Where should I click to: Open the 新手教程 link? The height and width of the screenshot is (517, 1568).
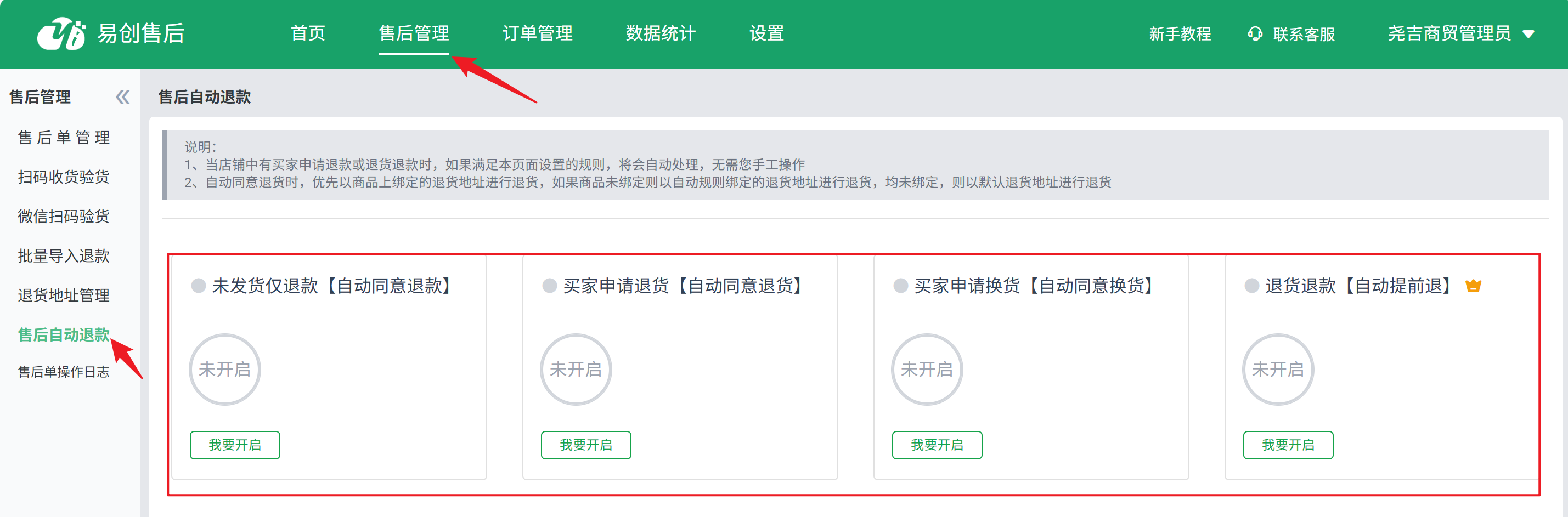click(x=1180, y=34)
